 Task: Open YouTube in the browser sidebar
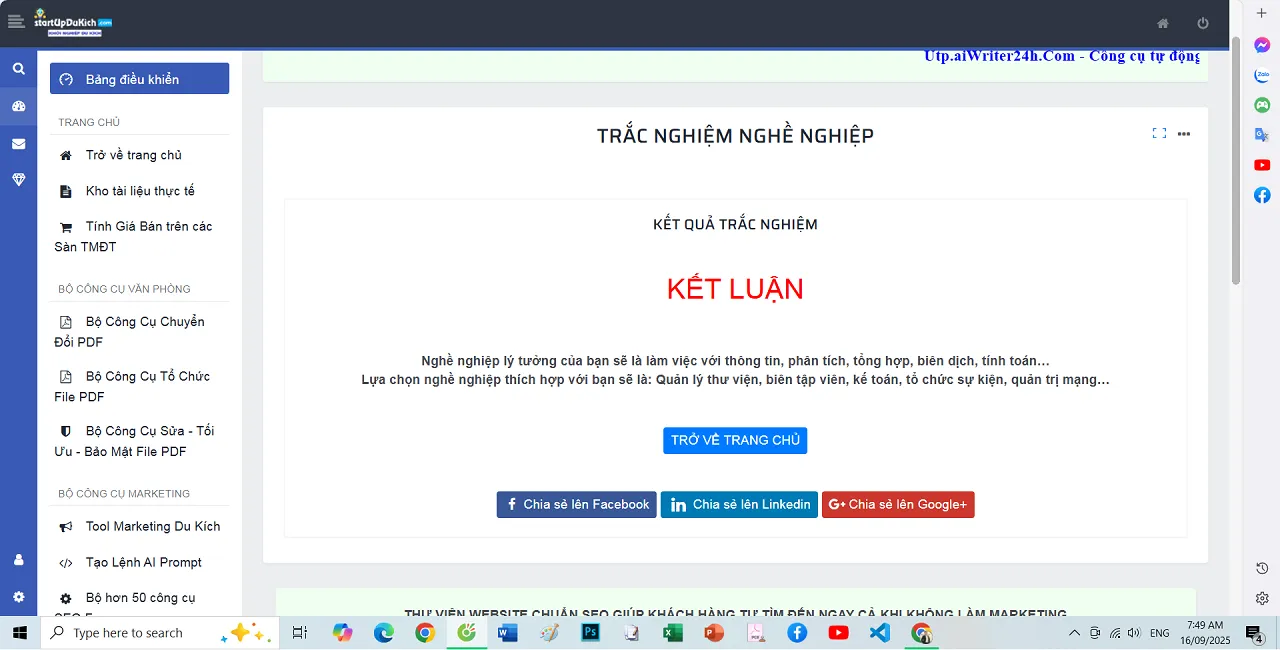click(1262, 165)
